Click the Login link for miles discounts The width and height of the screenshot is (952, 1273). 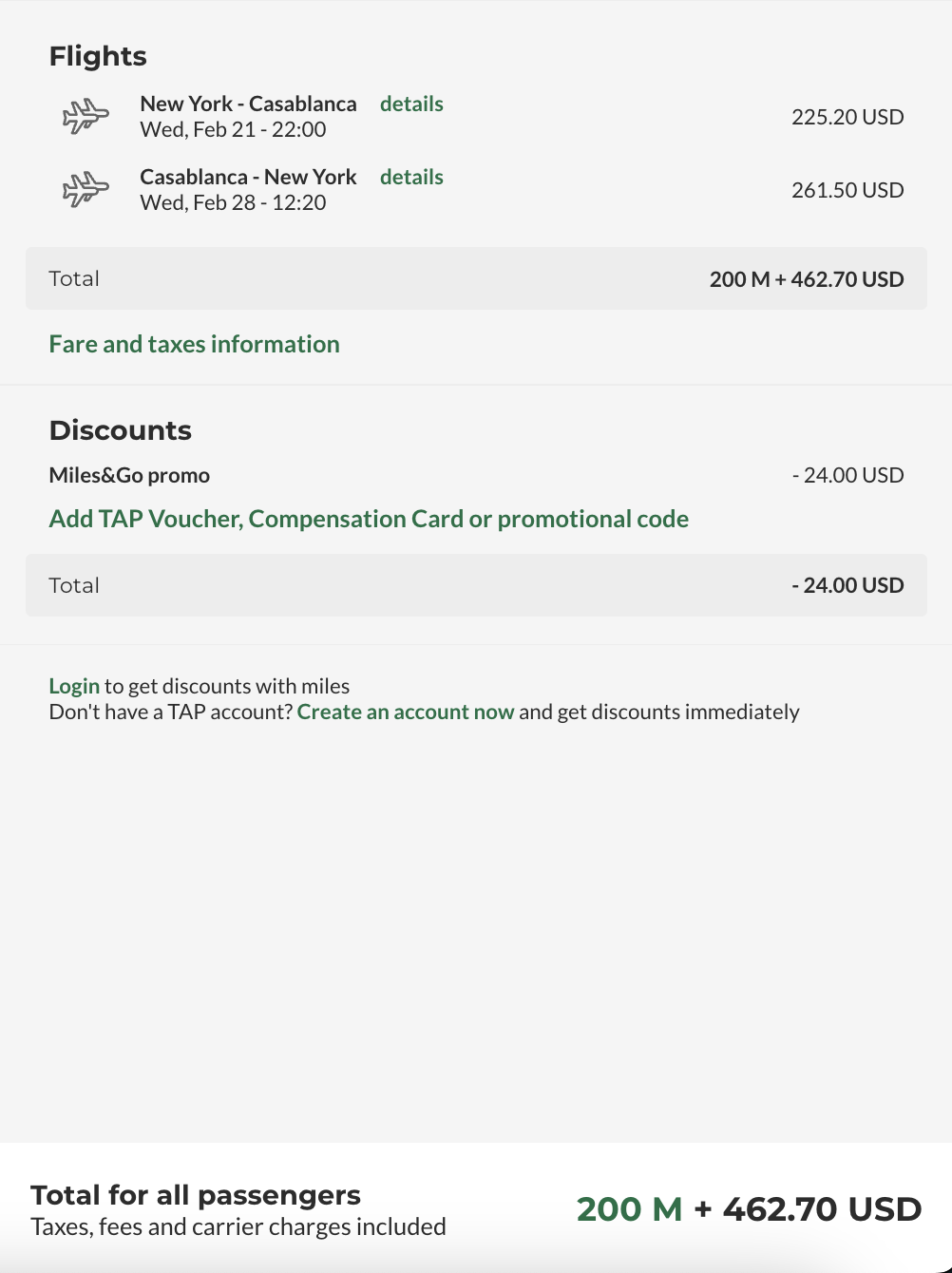[x=74, y=686]
